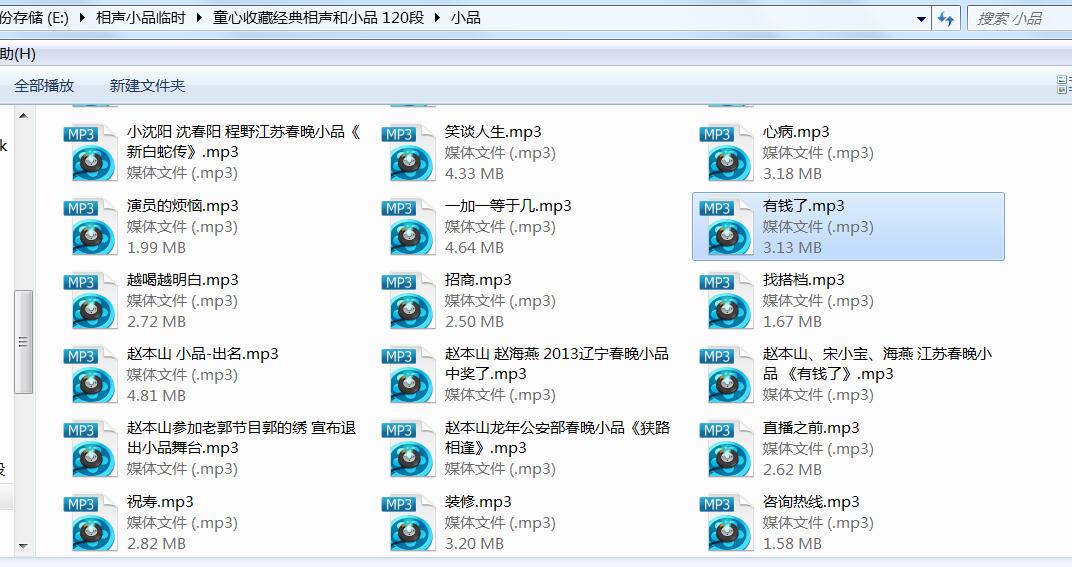The image size is (1072, 567).
Task: Click the 1.99 MB size text
Action: tap(156, 248)
